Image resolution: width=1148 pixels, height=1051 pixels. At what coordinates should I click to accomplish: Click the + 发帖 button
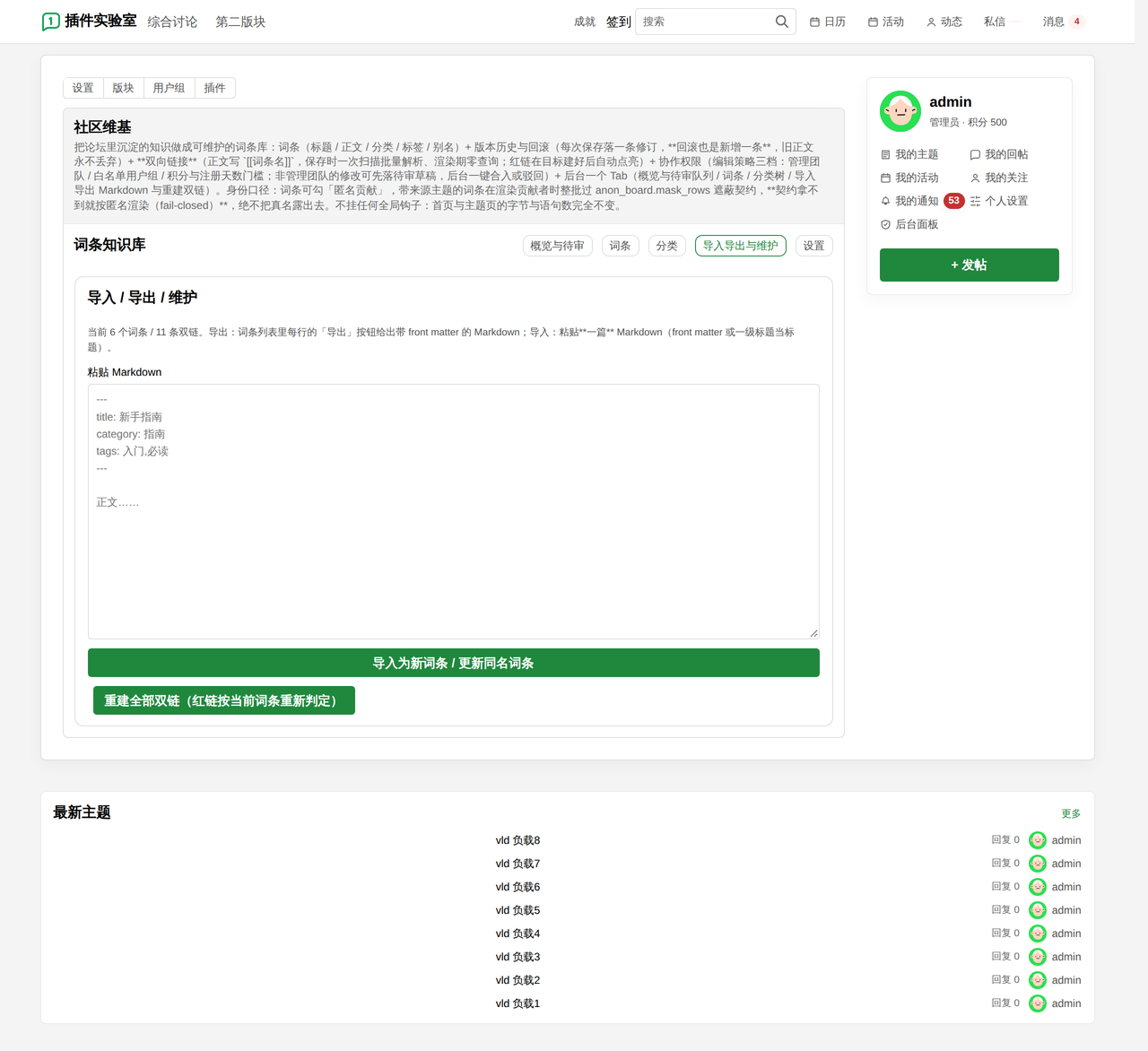(x=970, y=265)
